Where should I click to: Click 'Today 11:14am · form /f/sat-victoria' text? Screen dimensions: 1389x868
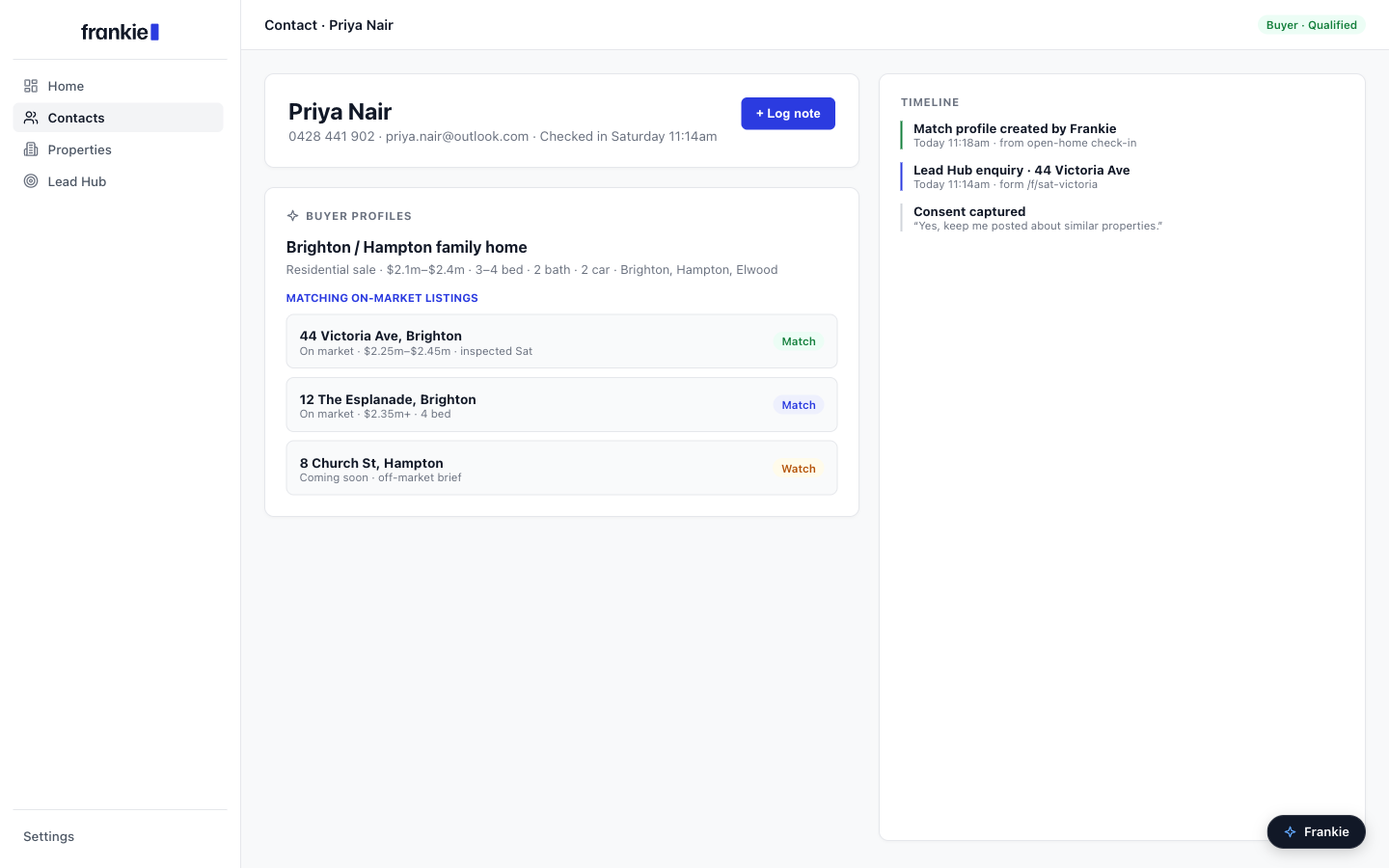1005,184
